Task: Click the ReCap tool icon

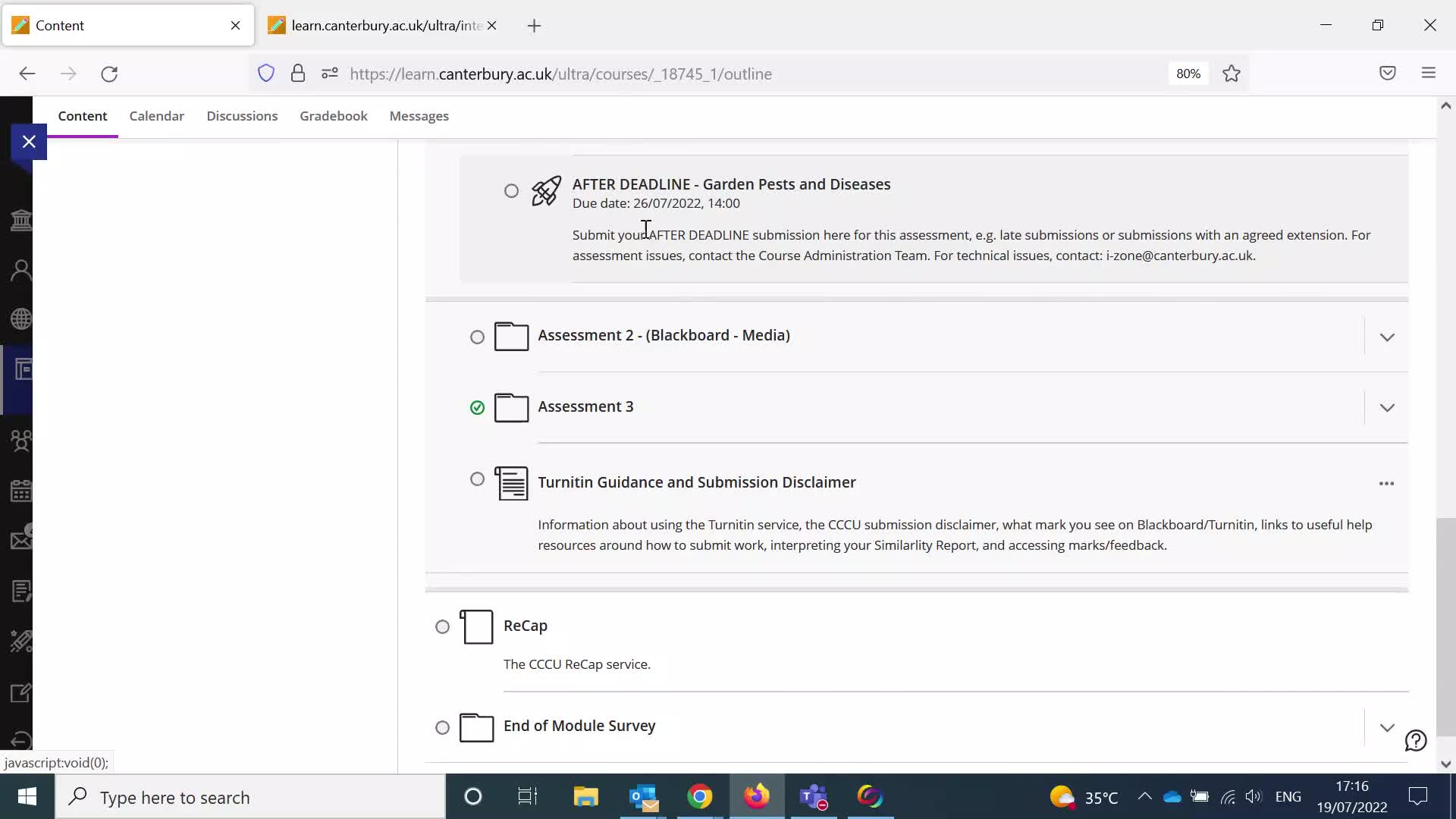Action: [477, 626]
